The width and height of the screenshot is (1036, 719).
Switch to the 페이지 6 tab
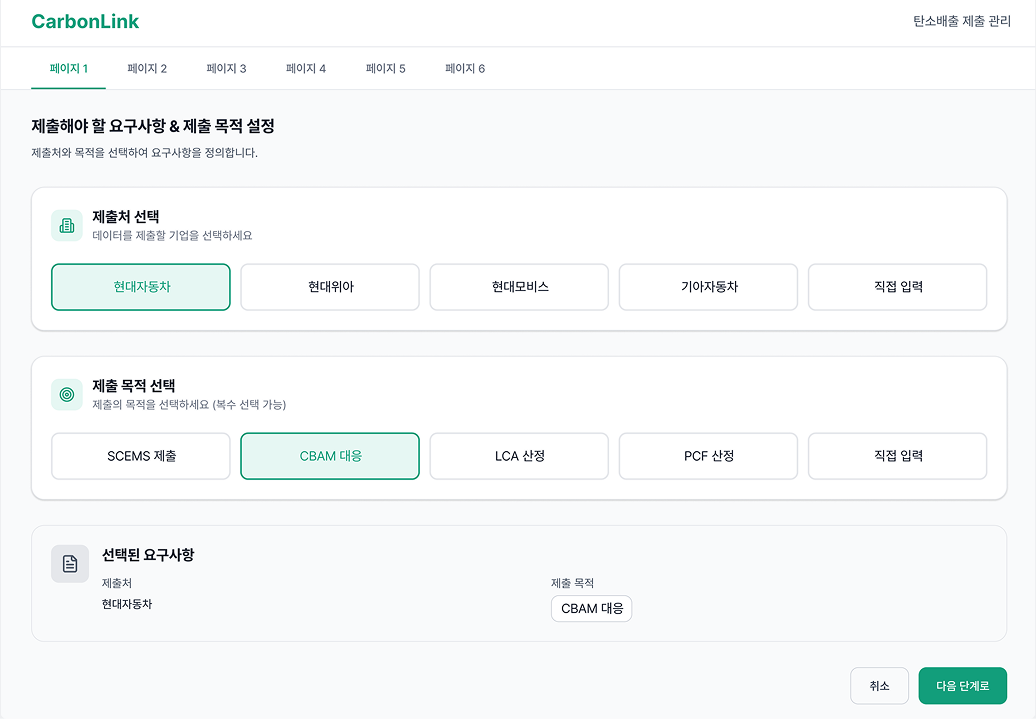(x=464, y=68)
